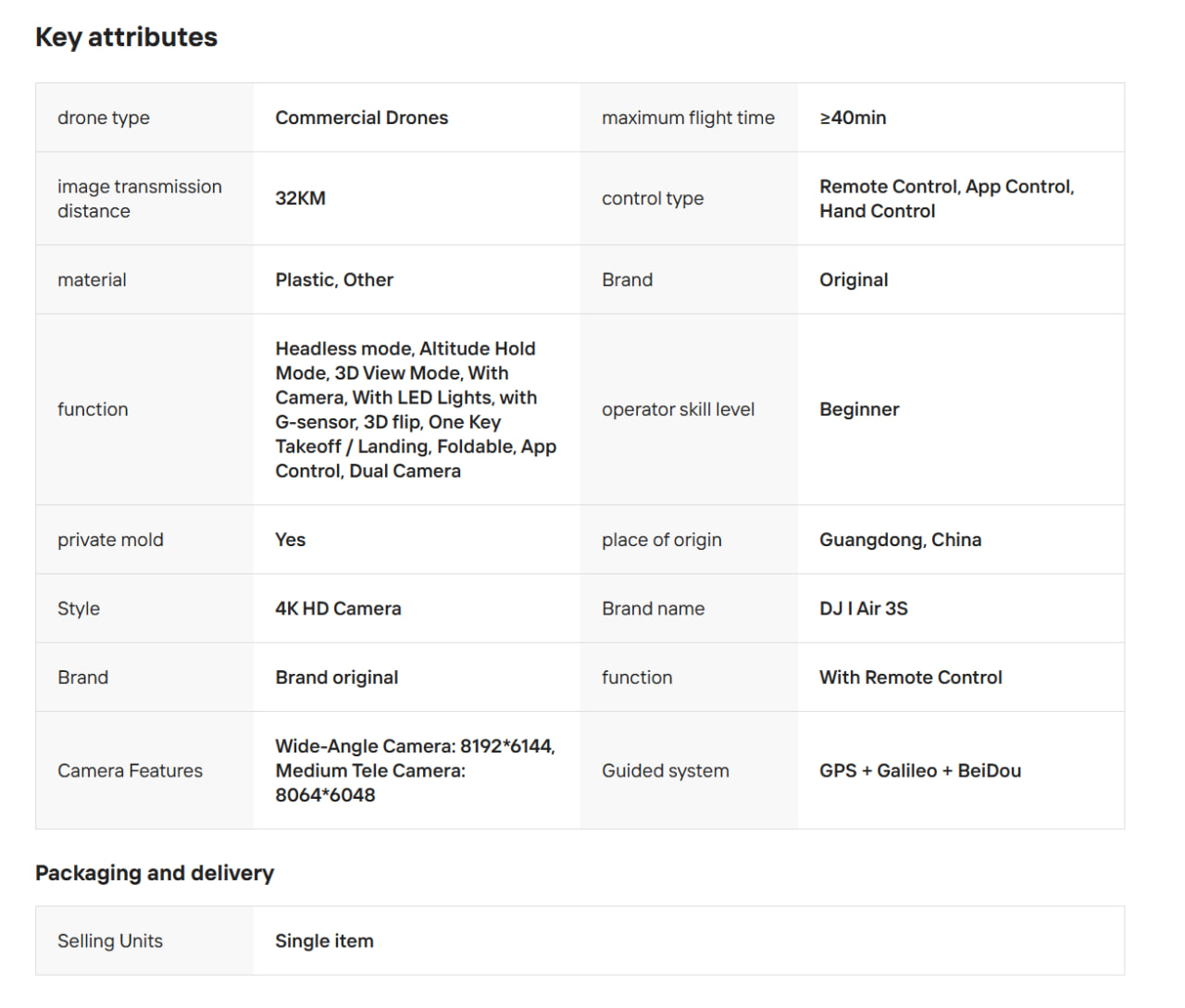This screenshot has height=1008, width=1185.
Task: Click the DJ I Air 3S brand name
Action: click(x=863, y=608)
